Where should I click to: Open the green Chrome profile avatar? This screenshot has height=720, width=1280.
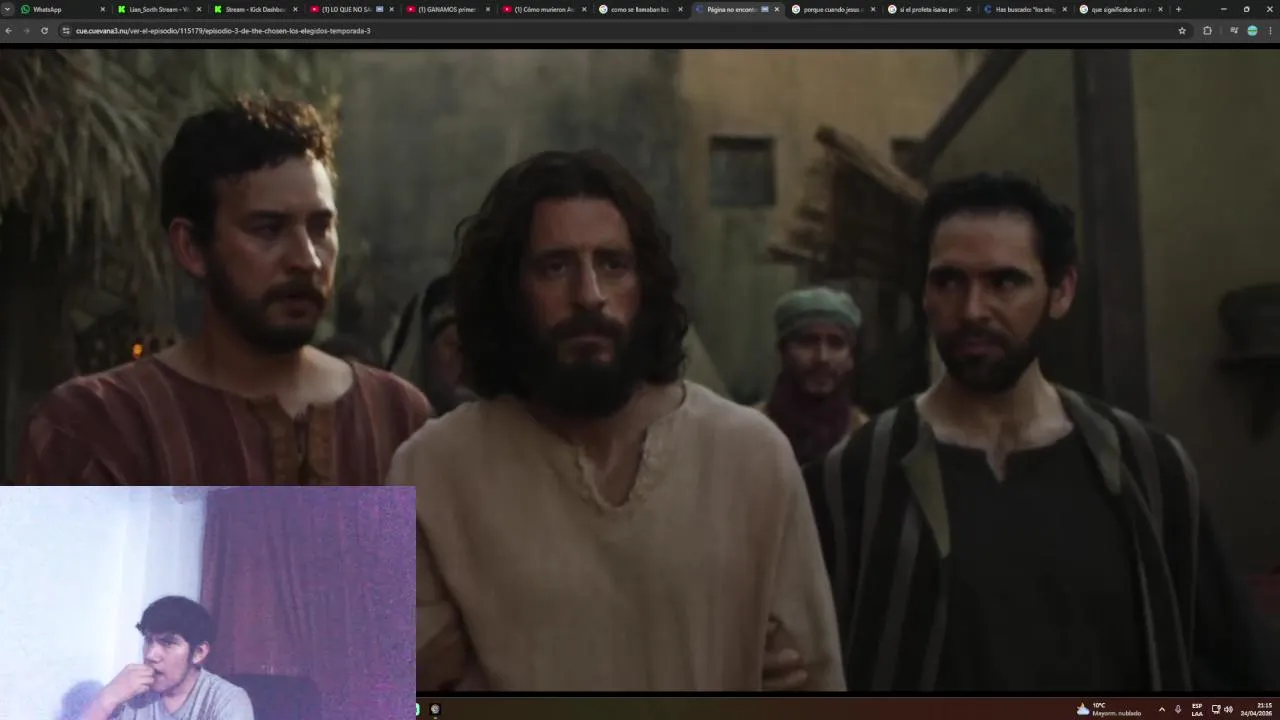[x=1252, y=31]
